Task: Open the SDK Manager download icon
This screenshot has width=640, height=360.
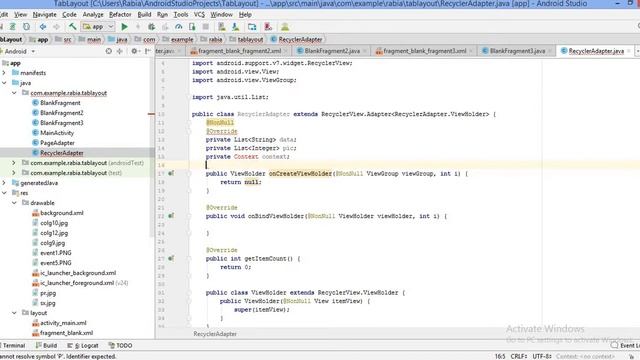Action: pos(236,27)
